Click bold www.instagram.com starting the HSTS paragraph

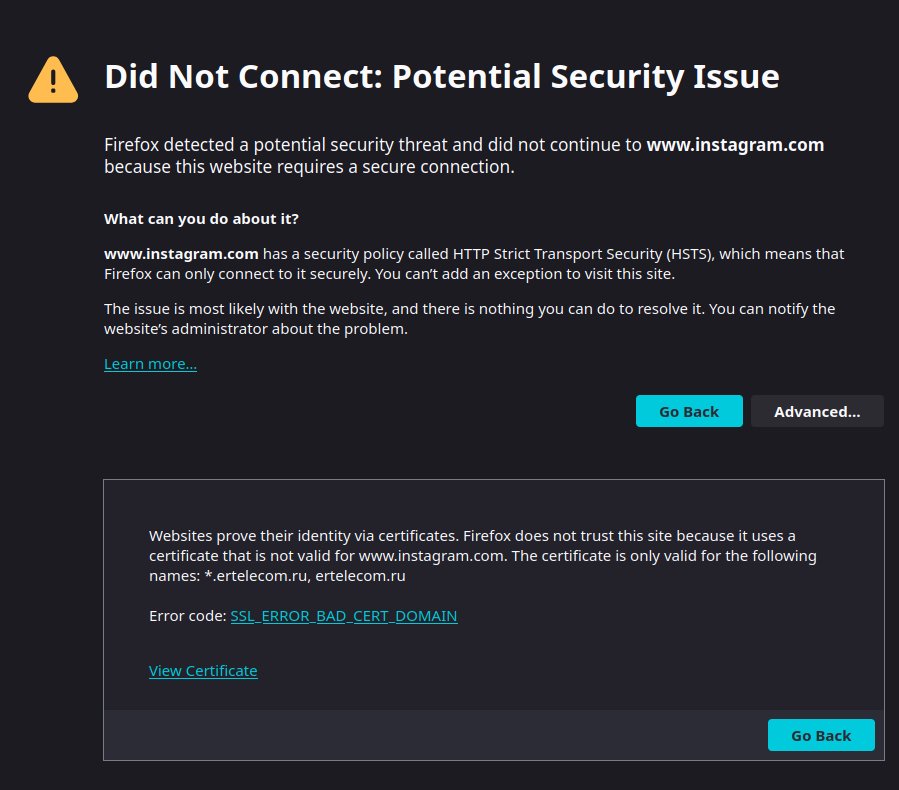coord(181,254)
